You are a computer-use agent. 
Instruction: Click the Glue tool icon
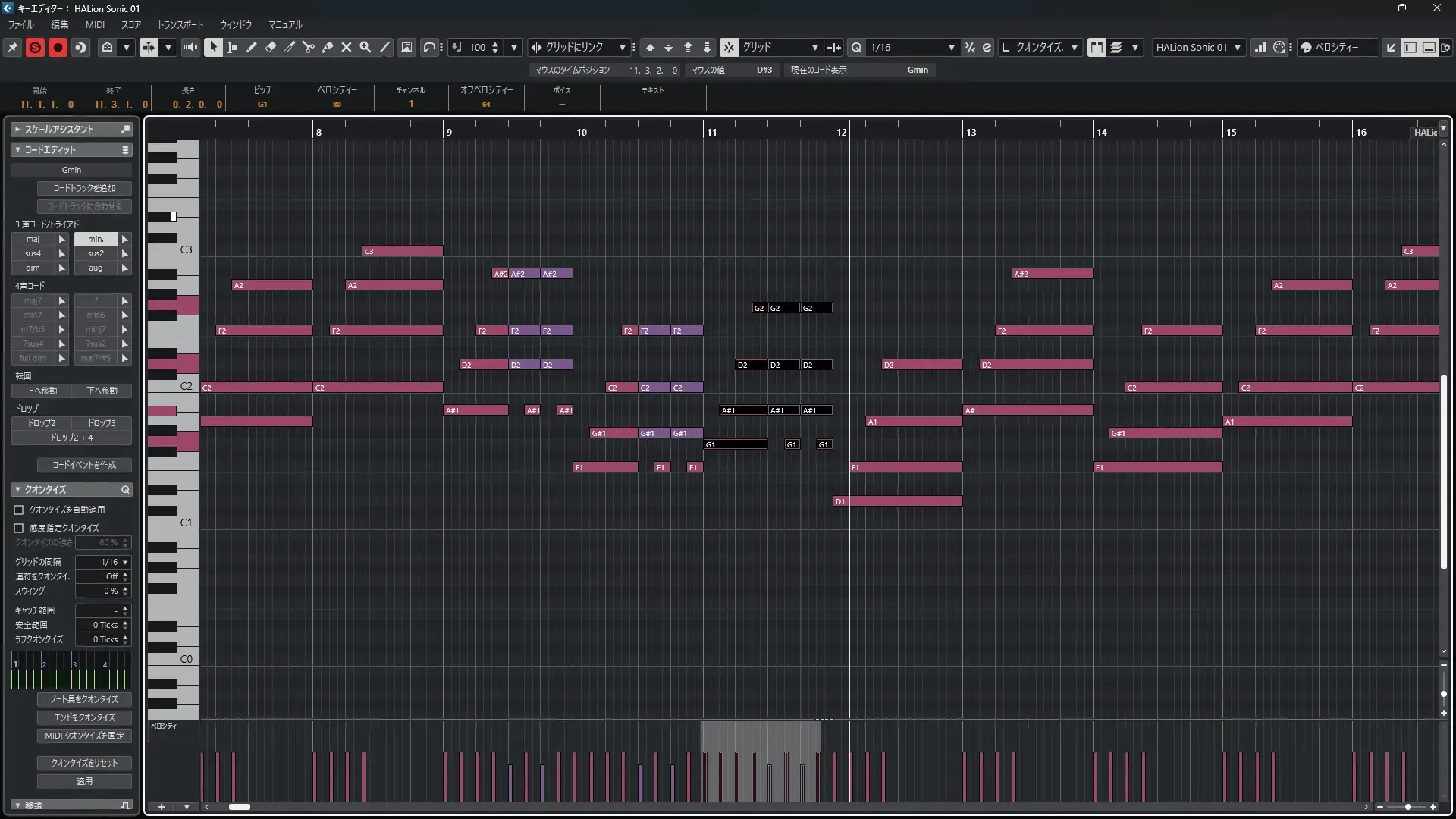328,47
